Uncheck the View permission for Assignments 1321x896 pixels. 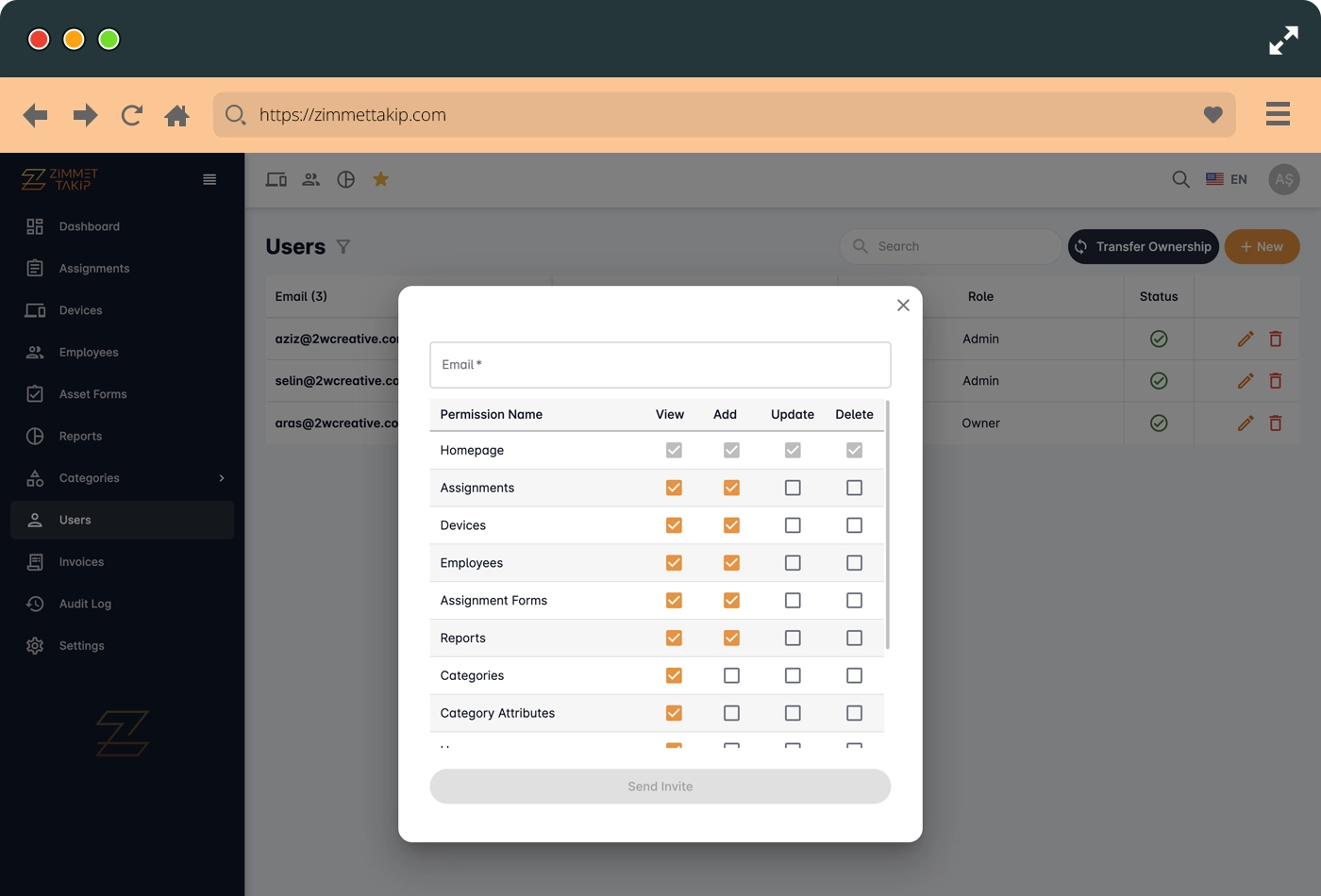[674, 488]
